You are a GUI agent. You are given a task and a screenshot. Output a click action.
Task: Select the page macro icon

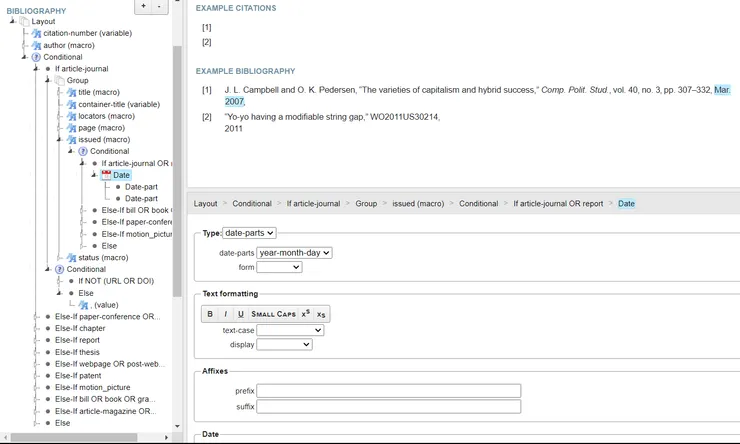[x=71, y=128]
